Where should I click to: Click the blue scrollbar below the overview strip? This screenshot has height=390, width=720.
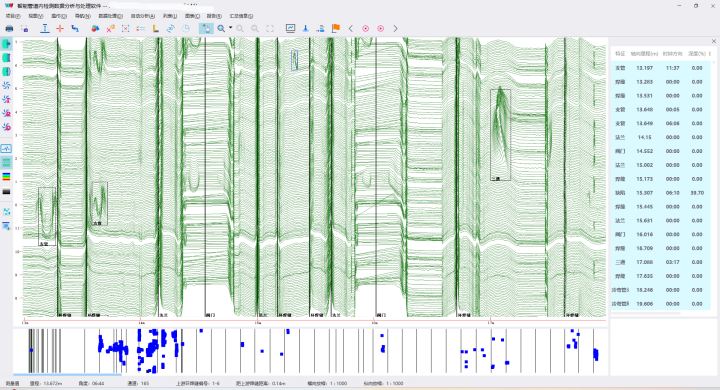click(x=68, y=375)
